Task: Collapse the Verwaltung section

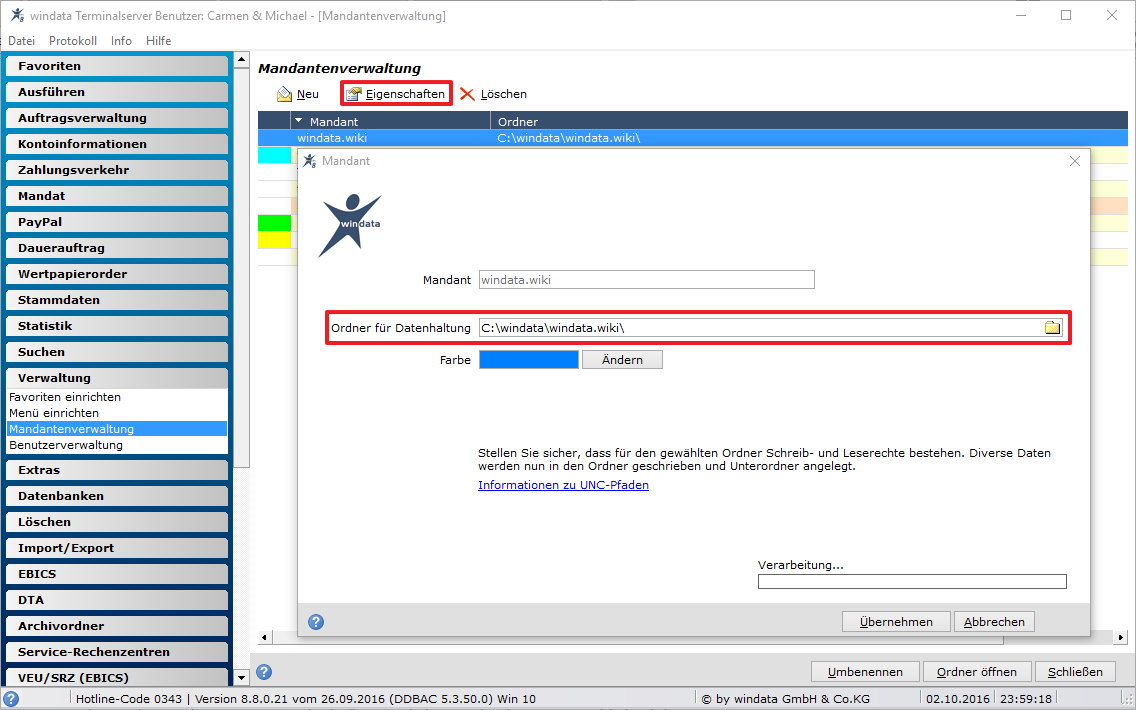Action: [x=117, y=378]
